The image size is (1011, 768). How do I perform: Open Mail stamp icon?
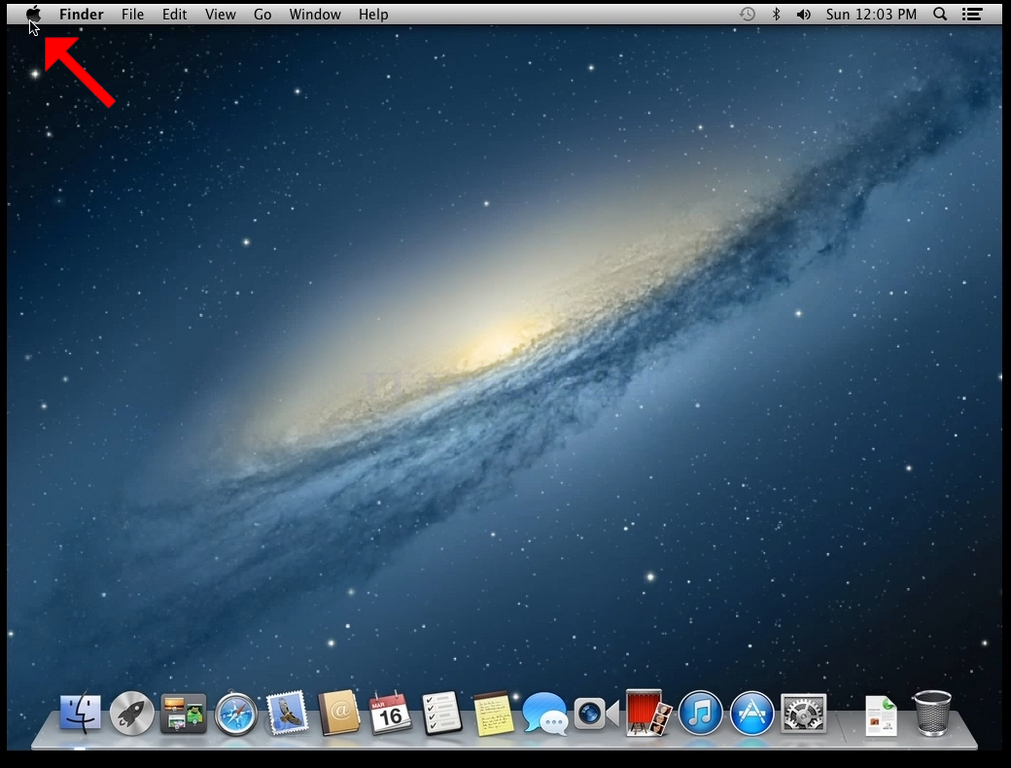[x=288, y=713]
